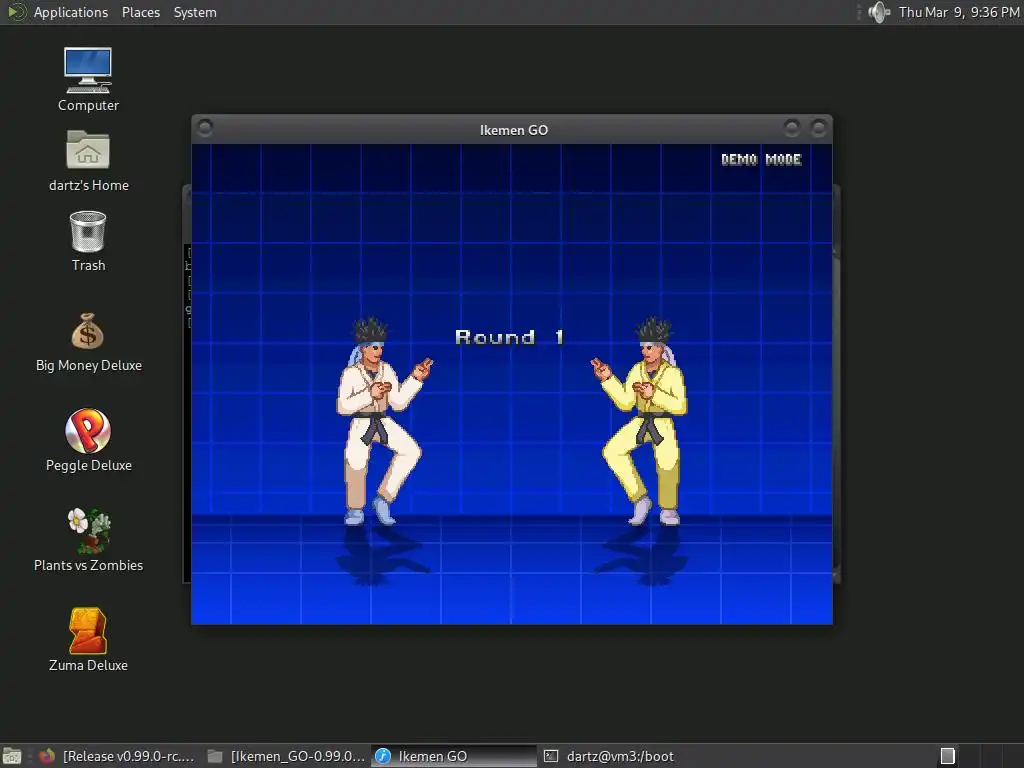Select Big Money Deluxe icon
Viewport: 1024px width, 768px height.
click(x=88, y=342)
